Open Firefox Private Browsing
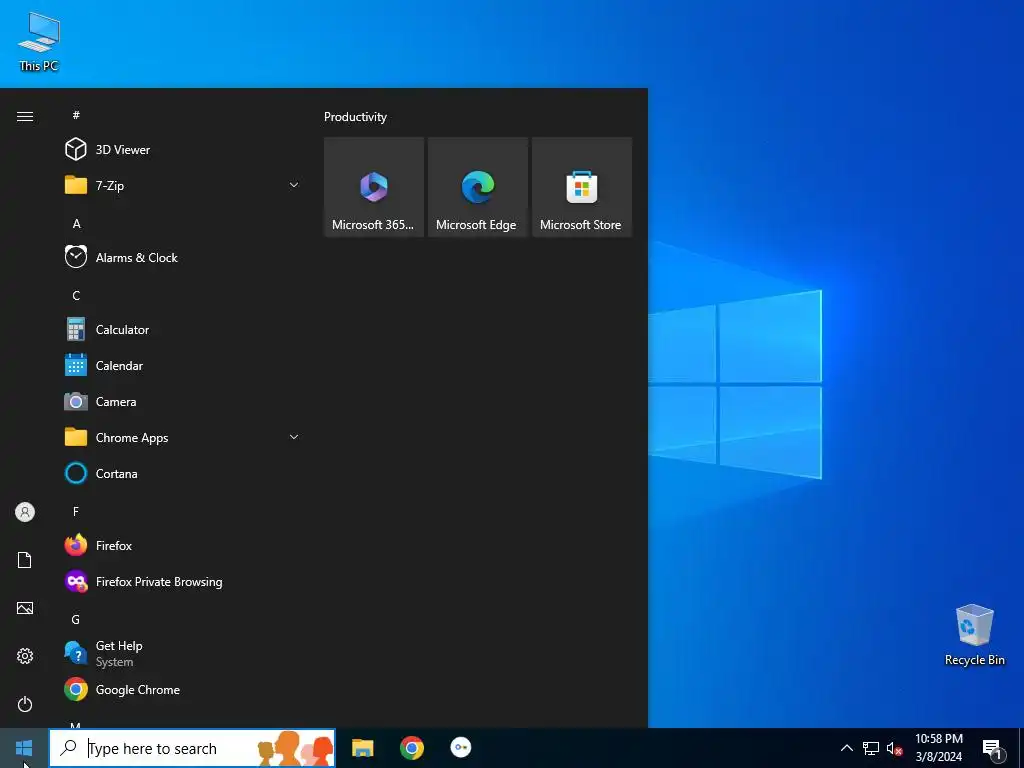The image size is (1024, 768). (183, 581)
